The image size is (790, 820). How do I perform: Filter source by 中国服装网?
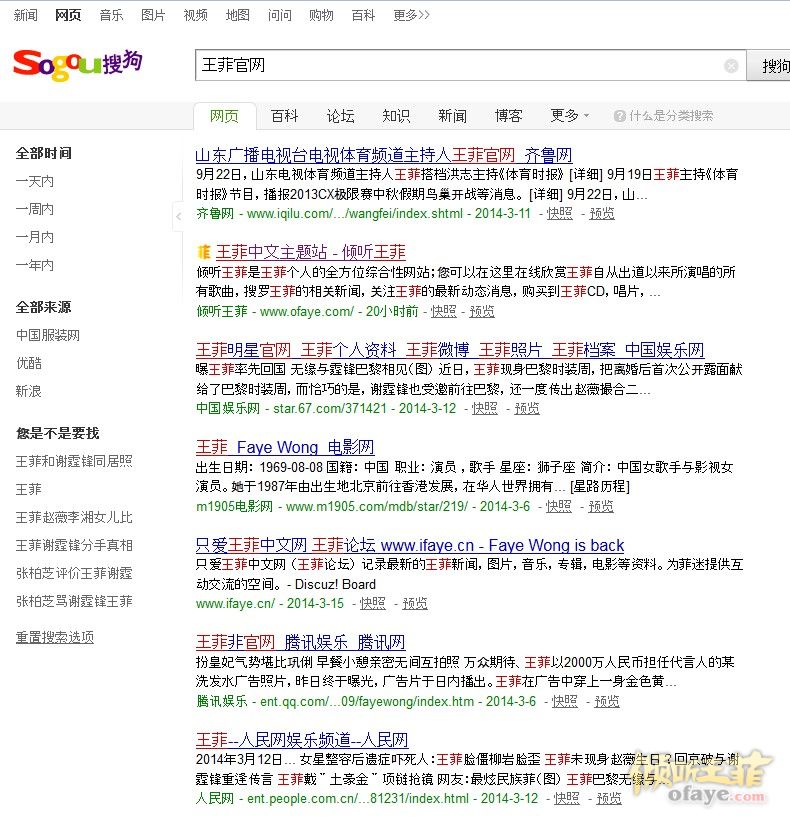pos(48,335)
